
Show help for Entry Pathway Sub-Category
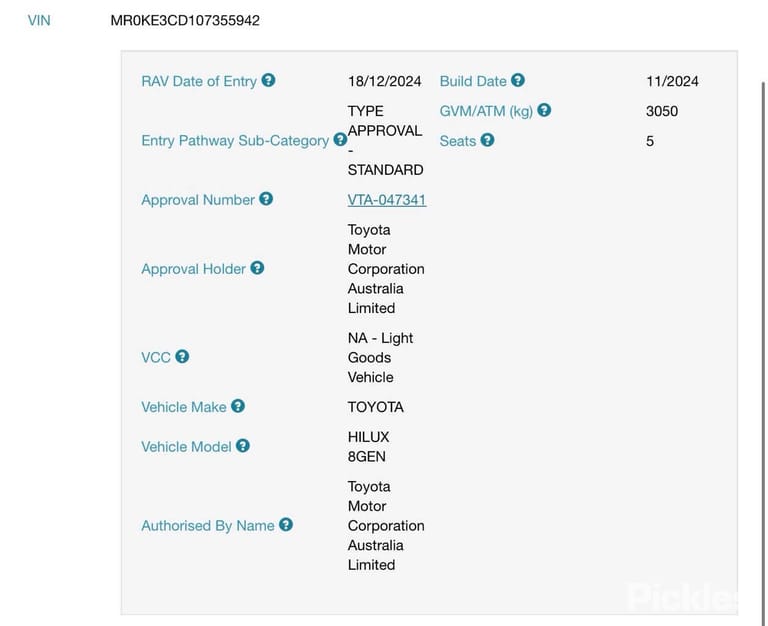(340, 140)
